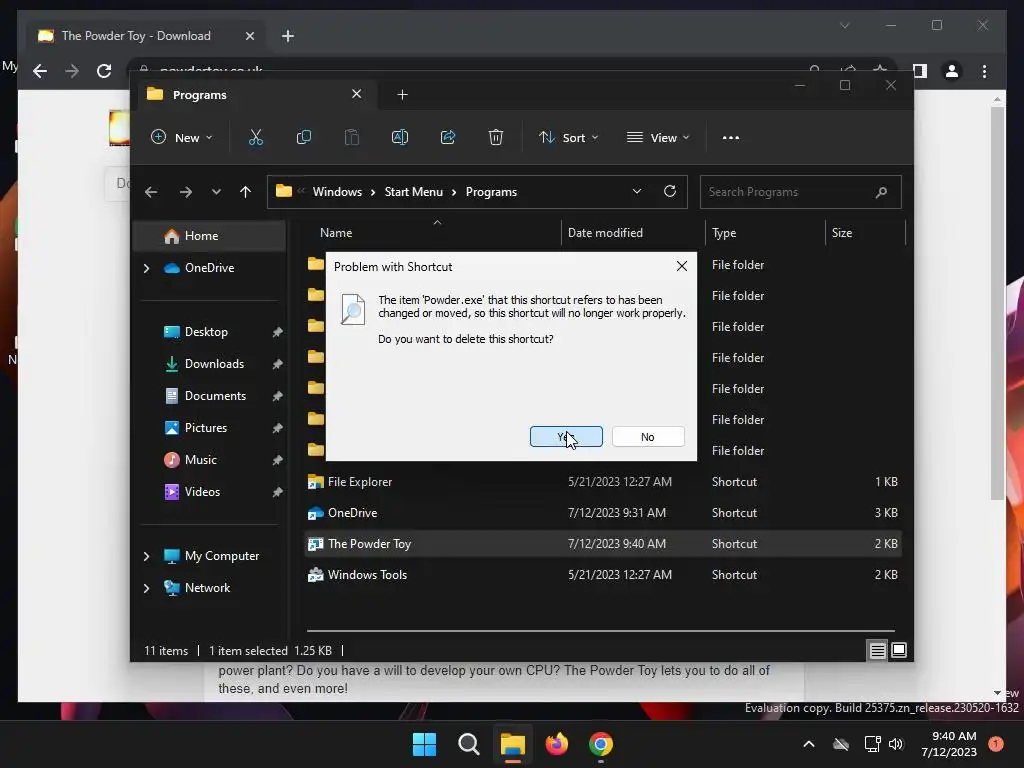Click No in the shortcut dialog
Image resolution: width=1024 pixels, height=768 pixels.
[648, 437]
